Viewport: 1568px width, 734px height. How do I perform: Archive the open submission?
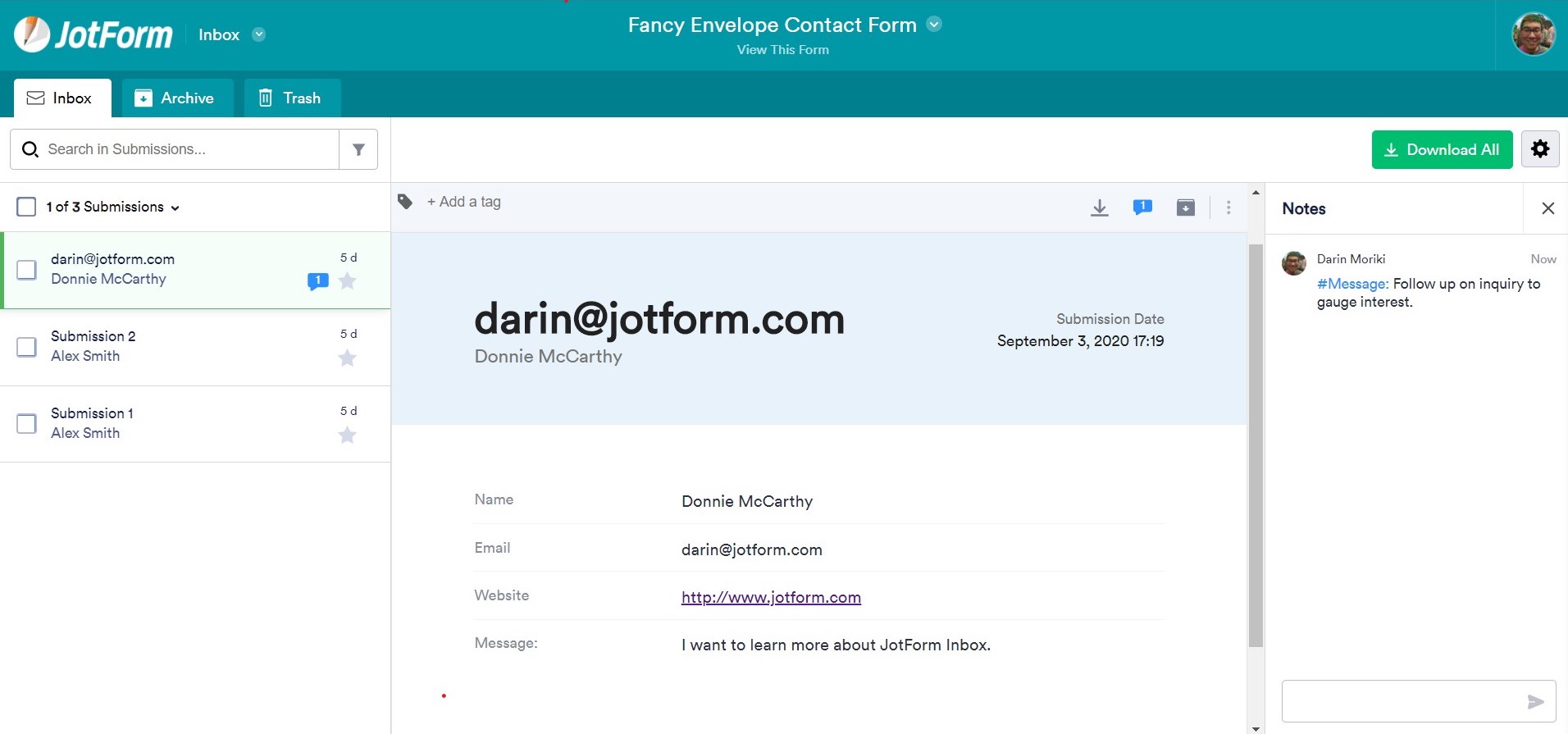pyautogui.click(x=1186, y=207)
